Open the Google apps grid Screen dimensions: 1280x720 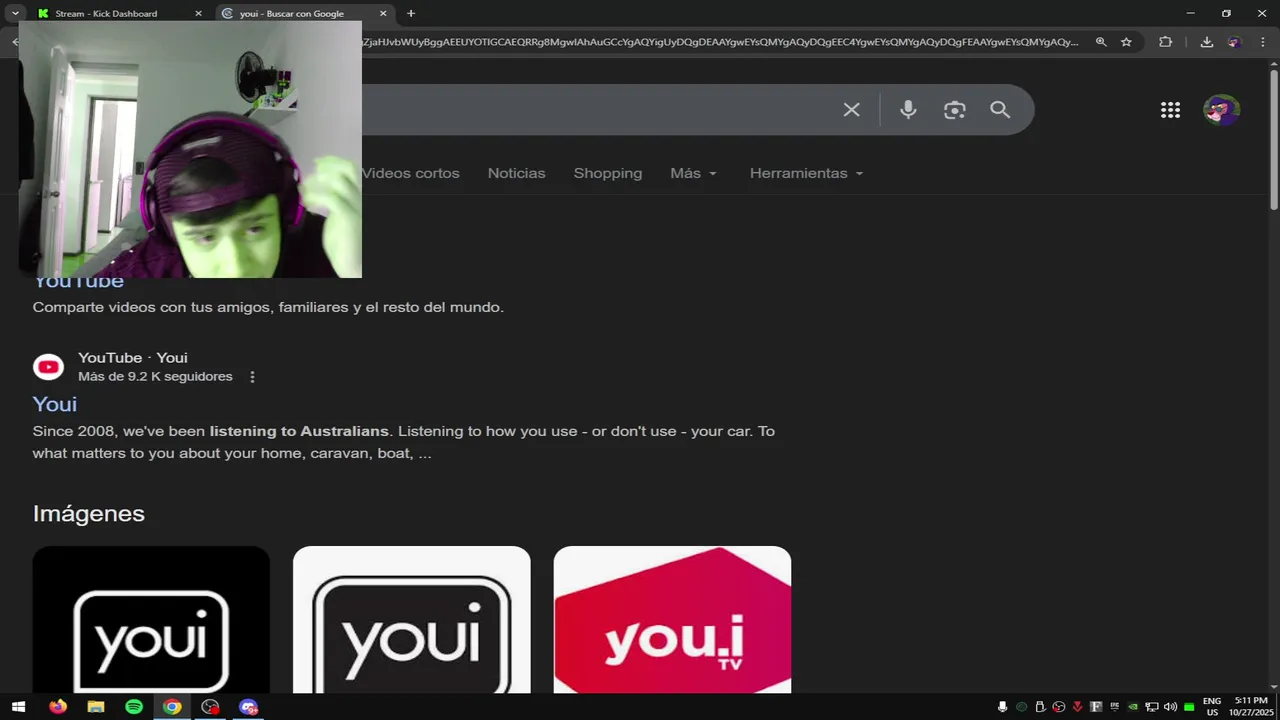(1170, 110)
